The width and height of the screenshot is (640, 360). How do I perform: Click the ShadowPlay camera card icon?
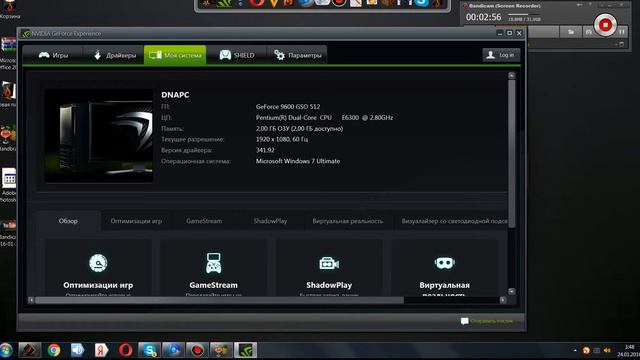(329, 263)
